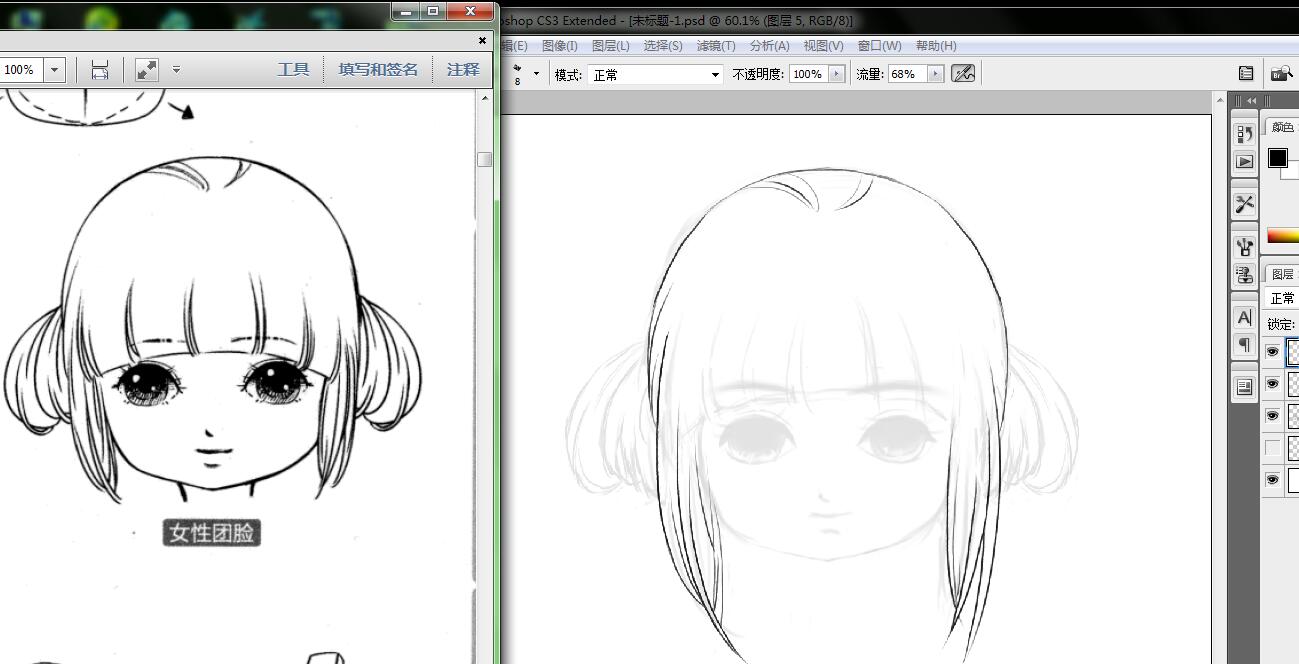Toggle visibility of the bottom layer
This screenshot has width=1299, height=664.
click(1272, 480)
